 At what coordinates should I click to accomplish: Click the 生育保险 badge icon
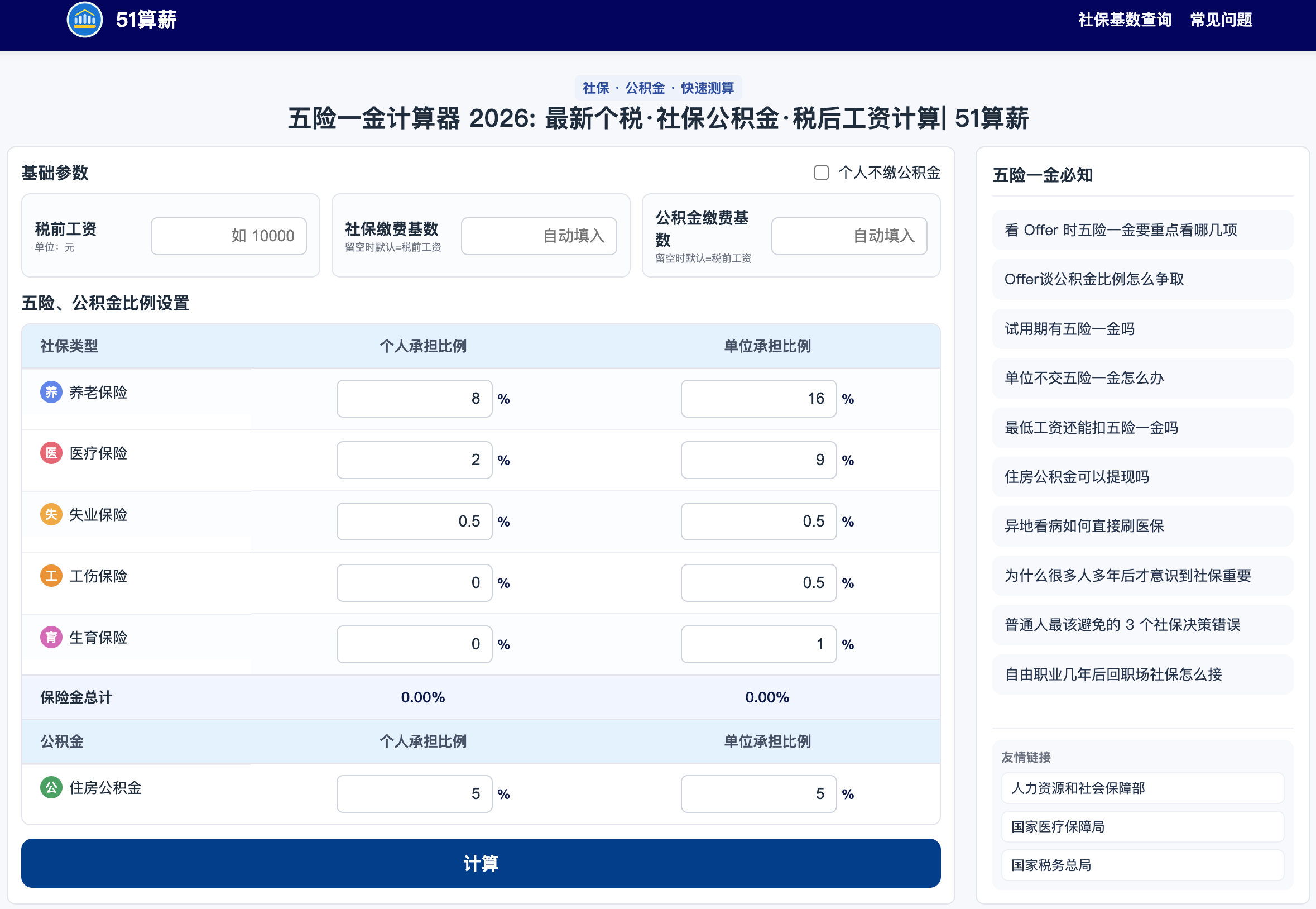click(x=51, y=637)
